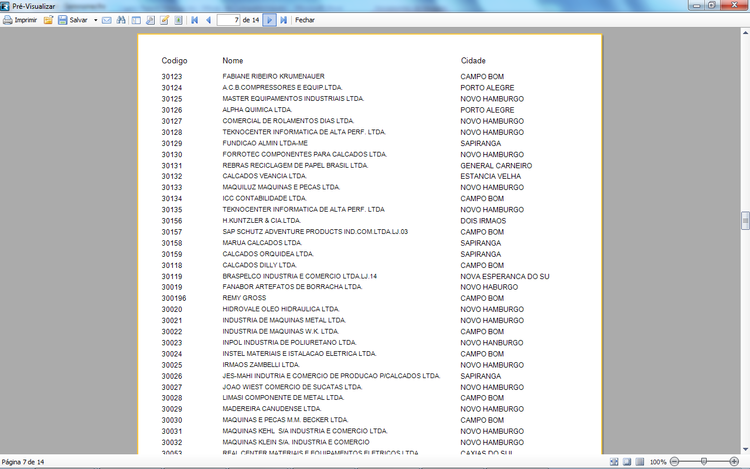Click the page number input field

click(228, 20)
